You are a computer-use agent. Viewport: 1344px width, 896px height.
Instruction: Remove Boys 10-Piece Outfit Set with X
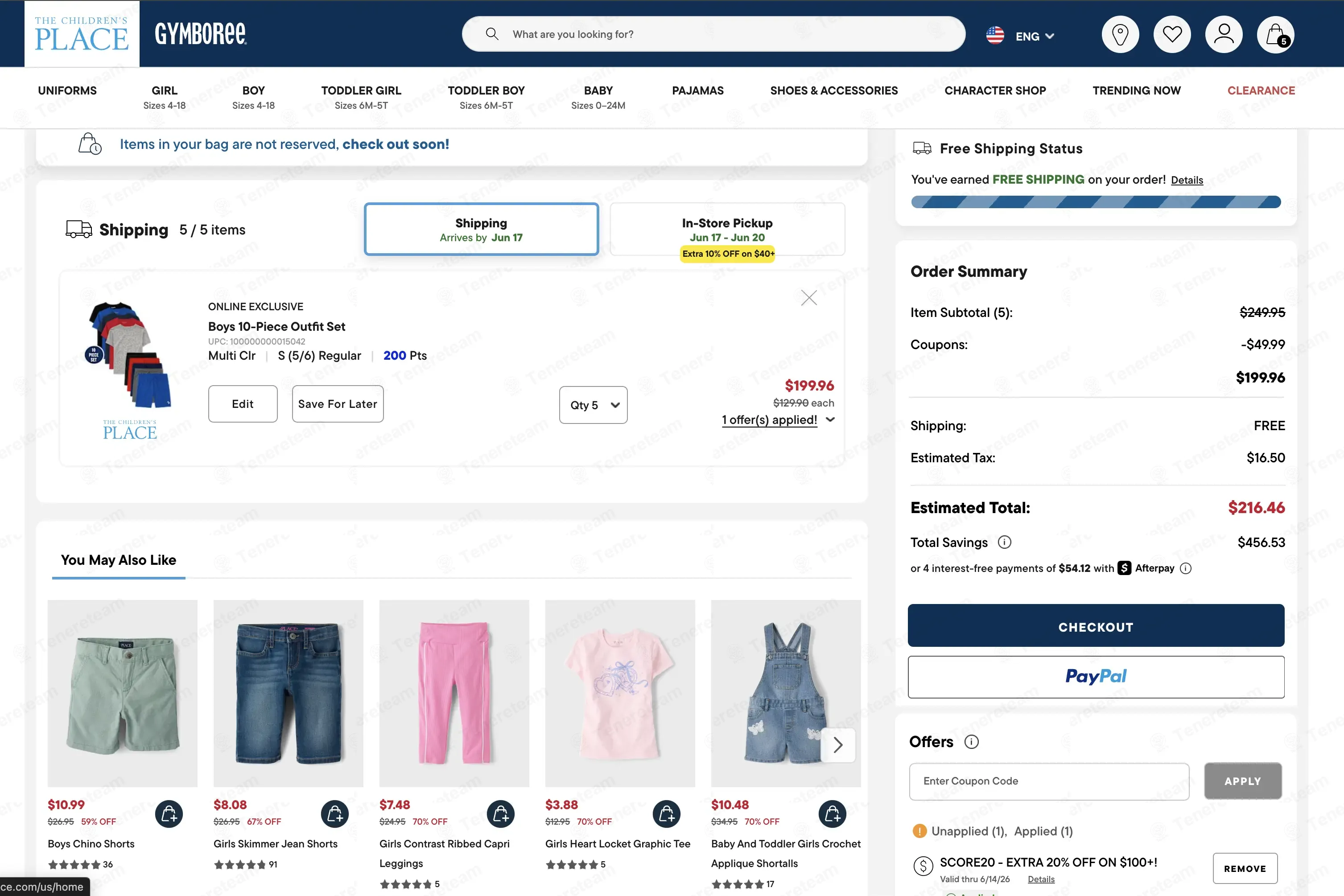click(x=808, y=298)
